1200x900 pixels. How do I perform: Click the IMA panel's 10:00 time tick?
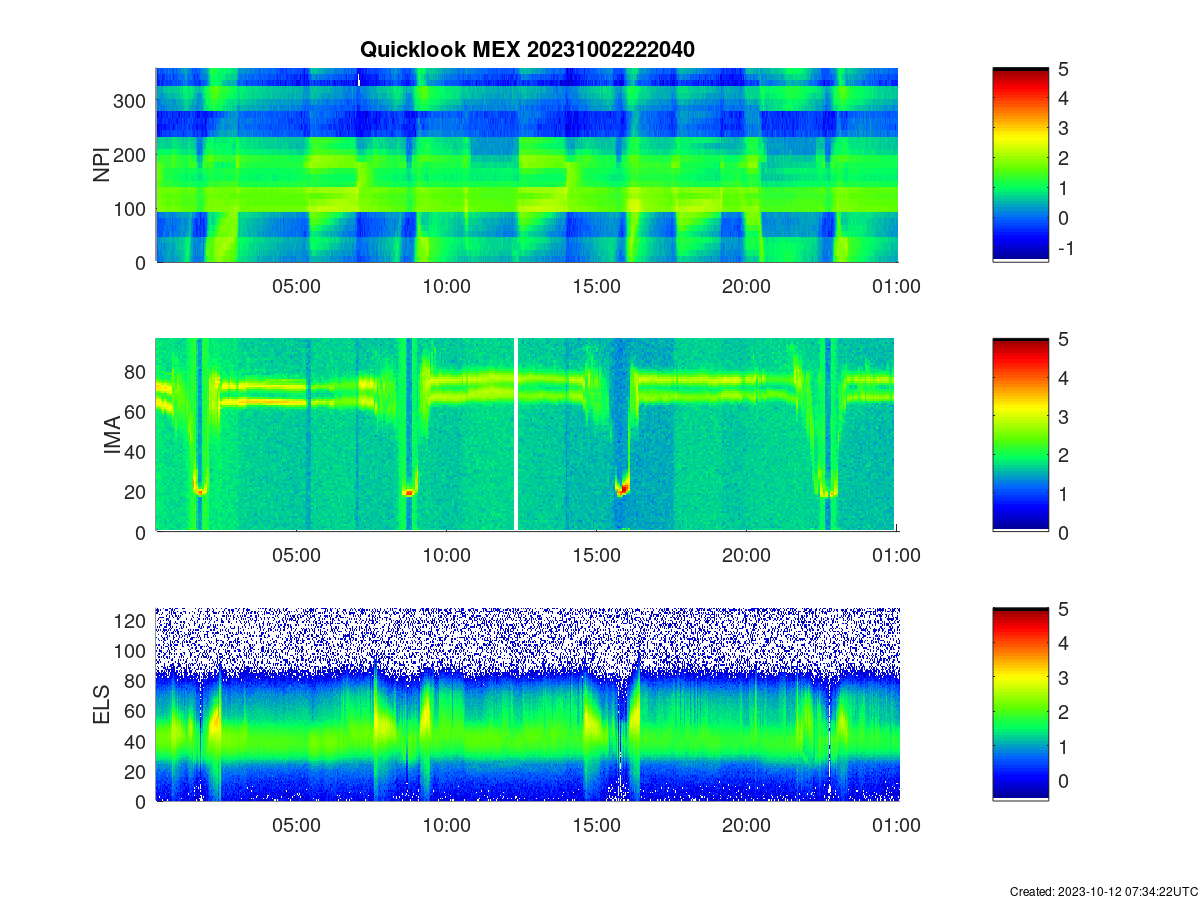coord(447,556)
